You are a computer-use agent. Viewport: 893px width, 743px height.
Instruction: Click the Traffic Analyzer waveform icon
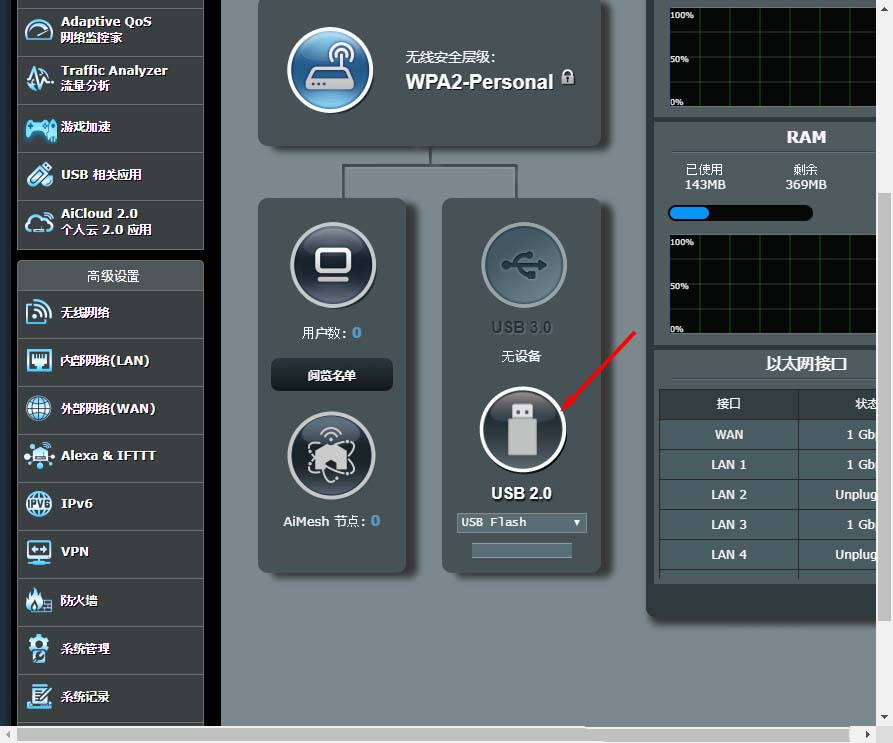click(x=39, y=79)
